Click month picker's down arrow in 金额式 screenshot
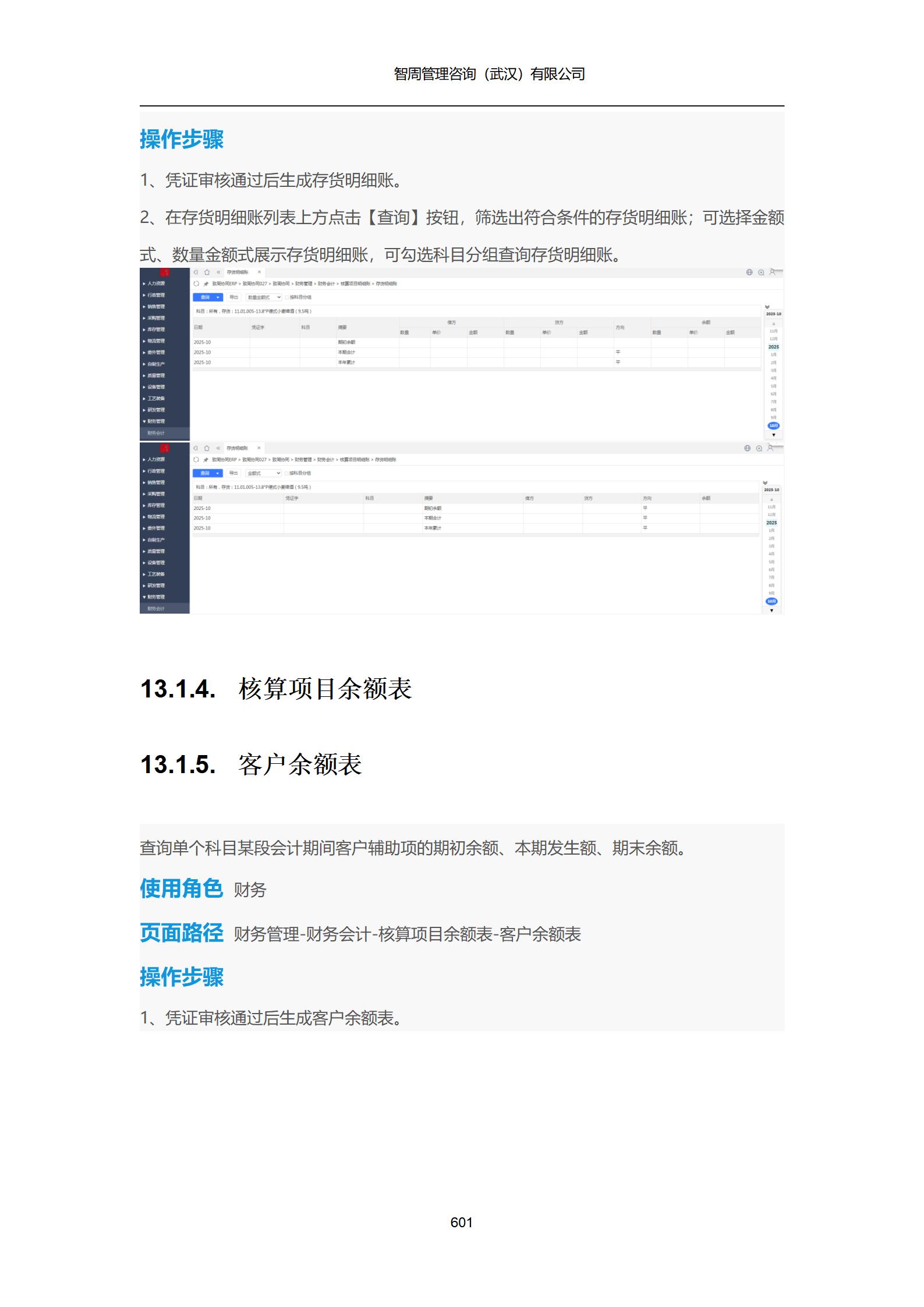Viewport: 924px width, 1307px height. pyautogui.click(x=772, y=611)
